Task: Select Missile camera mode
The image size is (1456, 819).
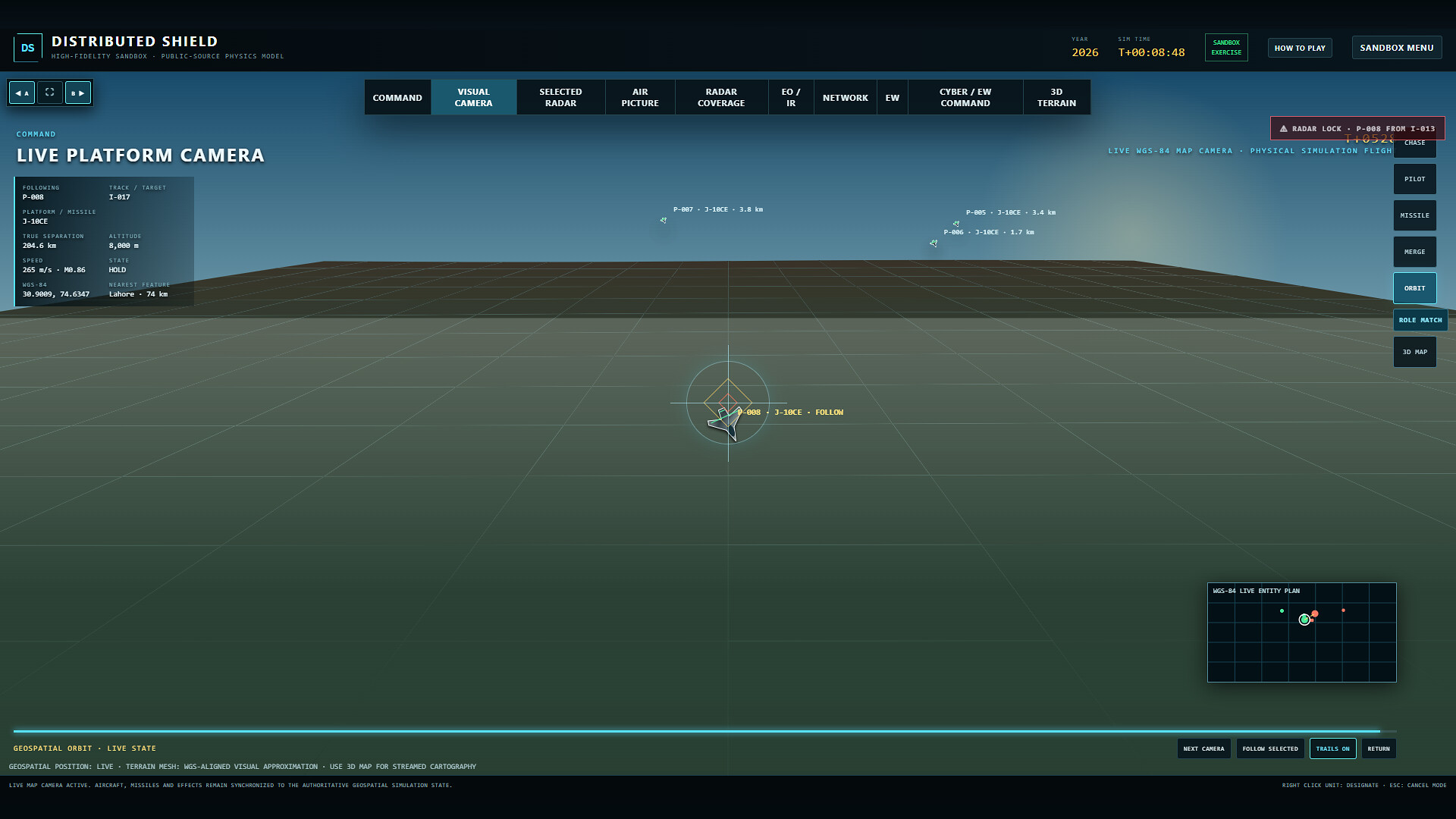Action: coord(1414,215)
